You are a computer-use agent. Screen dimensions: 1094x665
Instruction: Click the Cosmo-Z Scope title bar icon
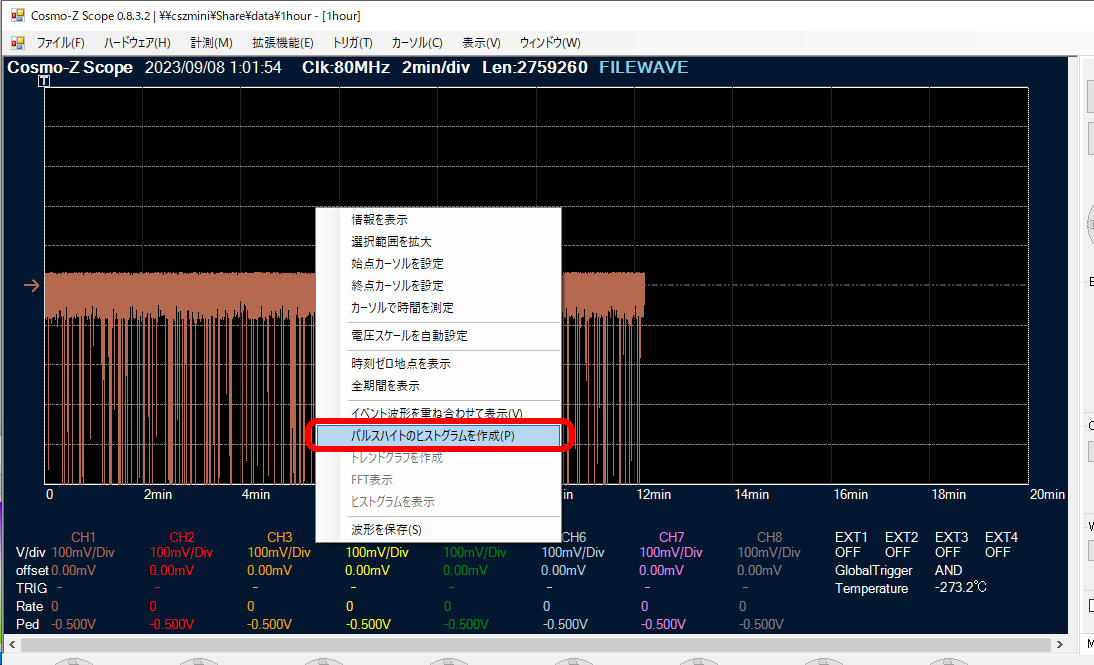click(x=17, y=15)
